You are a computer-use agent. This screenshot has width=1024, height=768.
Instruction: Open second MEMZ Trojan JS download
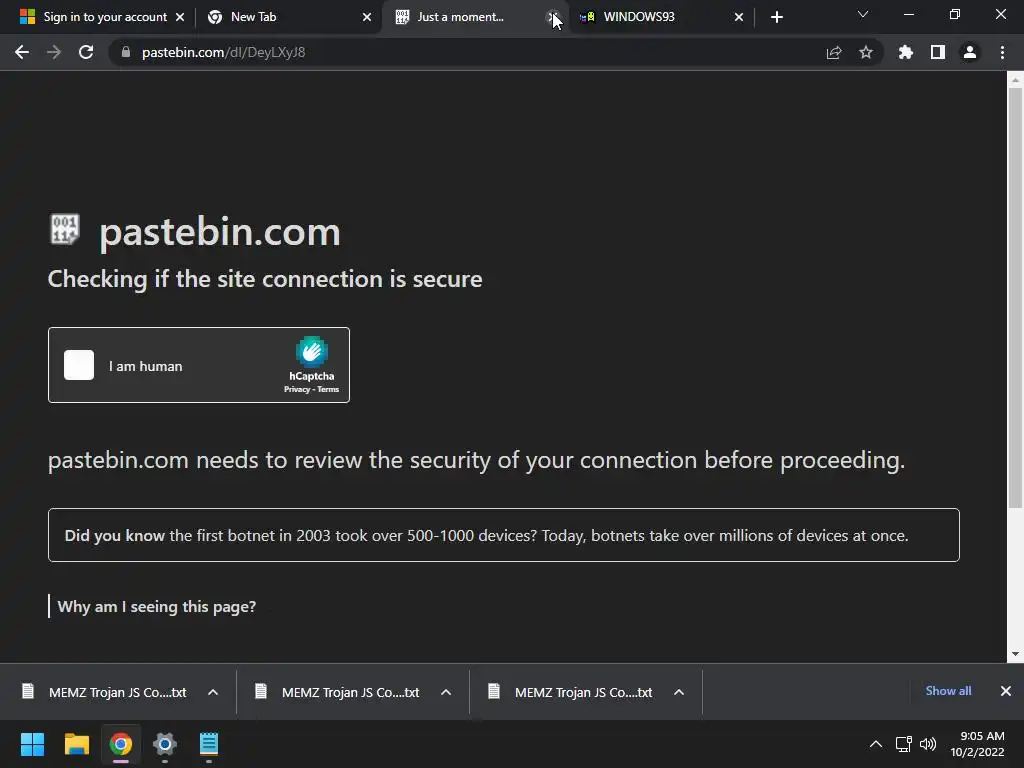coord(340,692)
